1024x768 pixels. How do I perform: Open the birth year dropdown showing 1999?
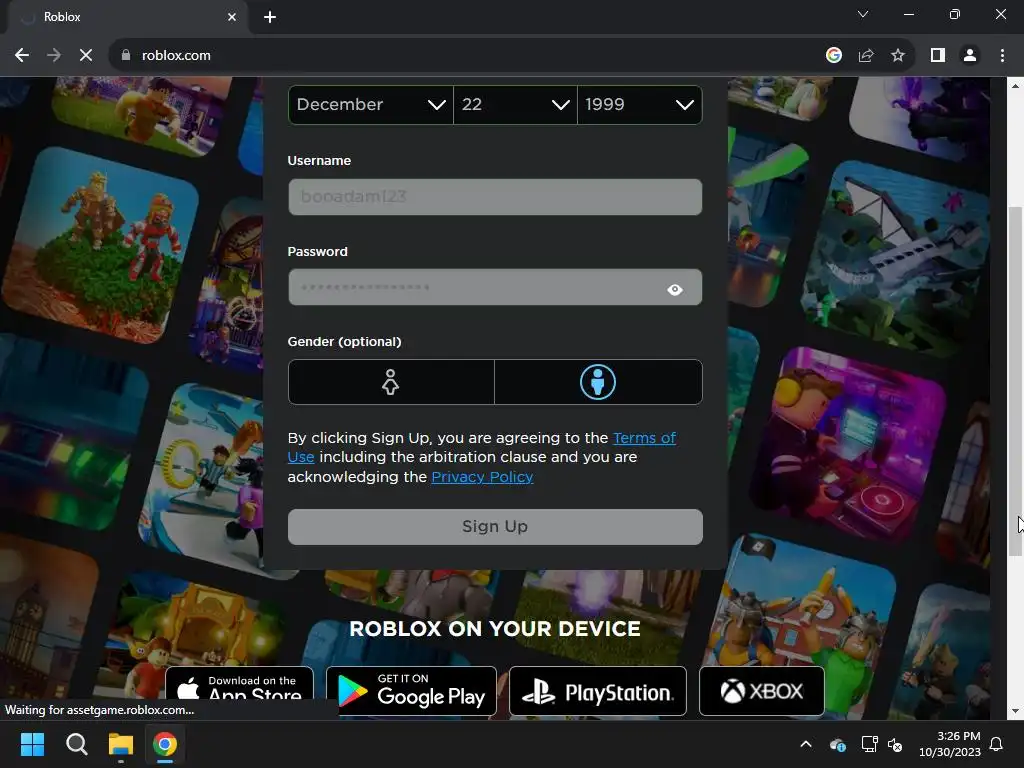tap(640, 104)
